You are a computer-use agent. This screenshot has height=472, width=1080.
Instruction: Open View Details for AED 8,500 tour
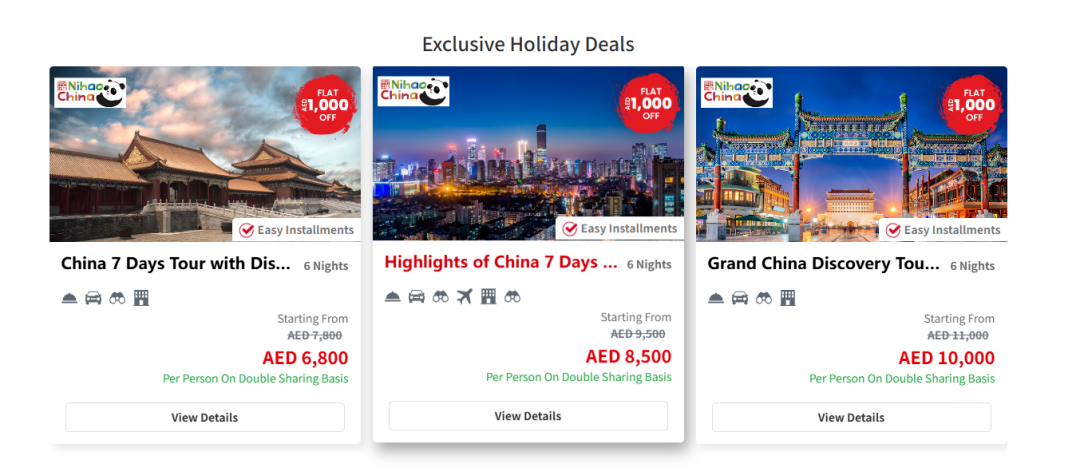(528, 416)
